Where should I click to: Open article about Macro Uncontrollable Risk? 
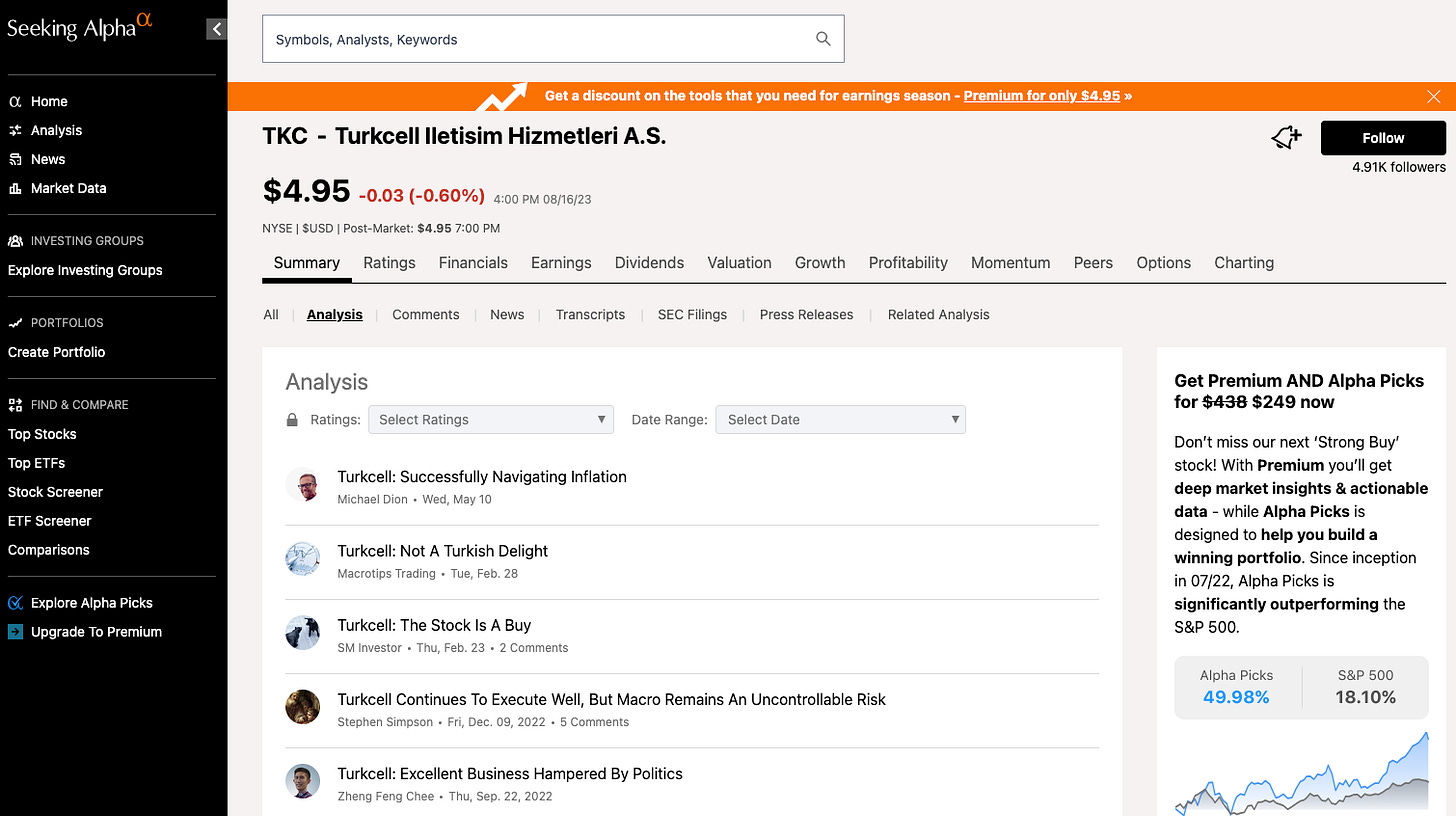611,699
